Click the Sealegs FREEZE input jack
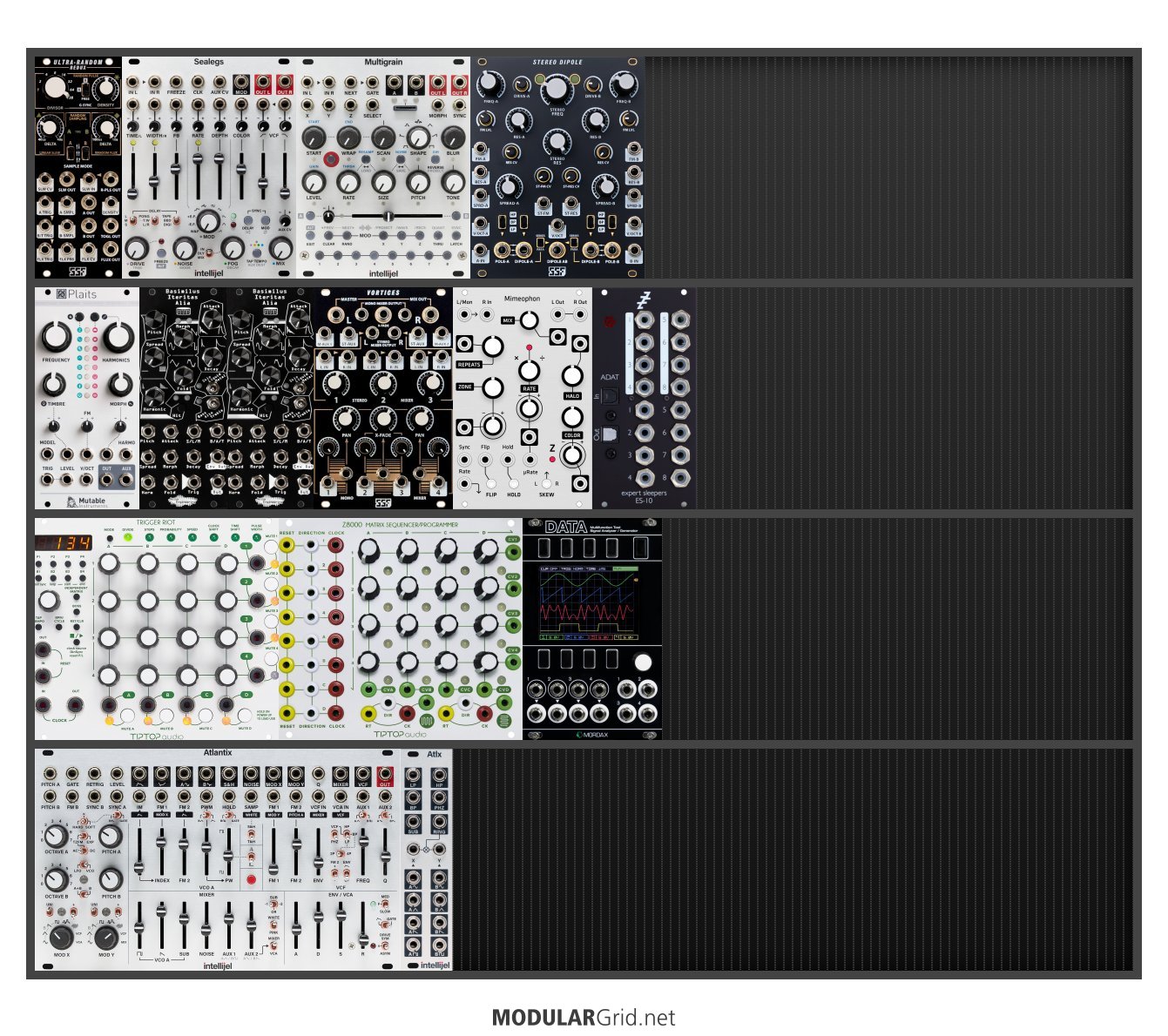Viewport: 1168px width, 1036px height. (176, 82)
